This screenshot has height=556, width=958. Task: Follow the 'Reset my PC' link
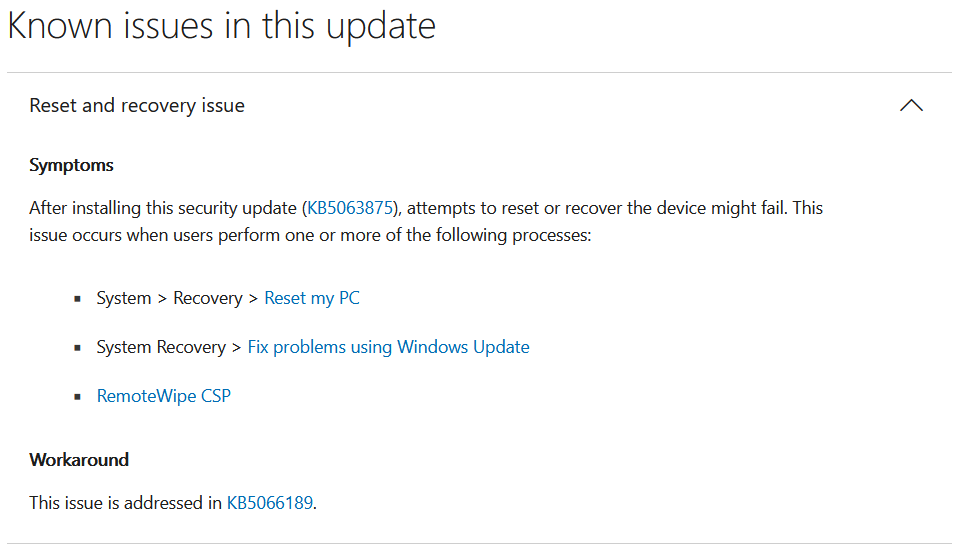point(311,298)
